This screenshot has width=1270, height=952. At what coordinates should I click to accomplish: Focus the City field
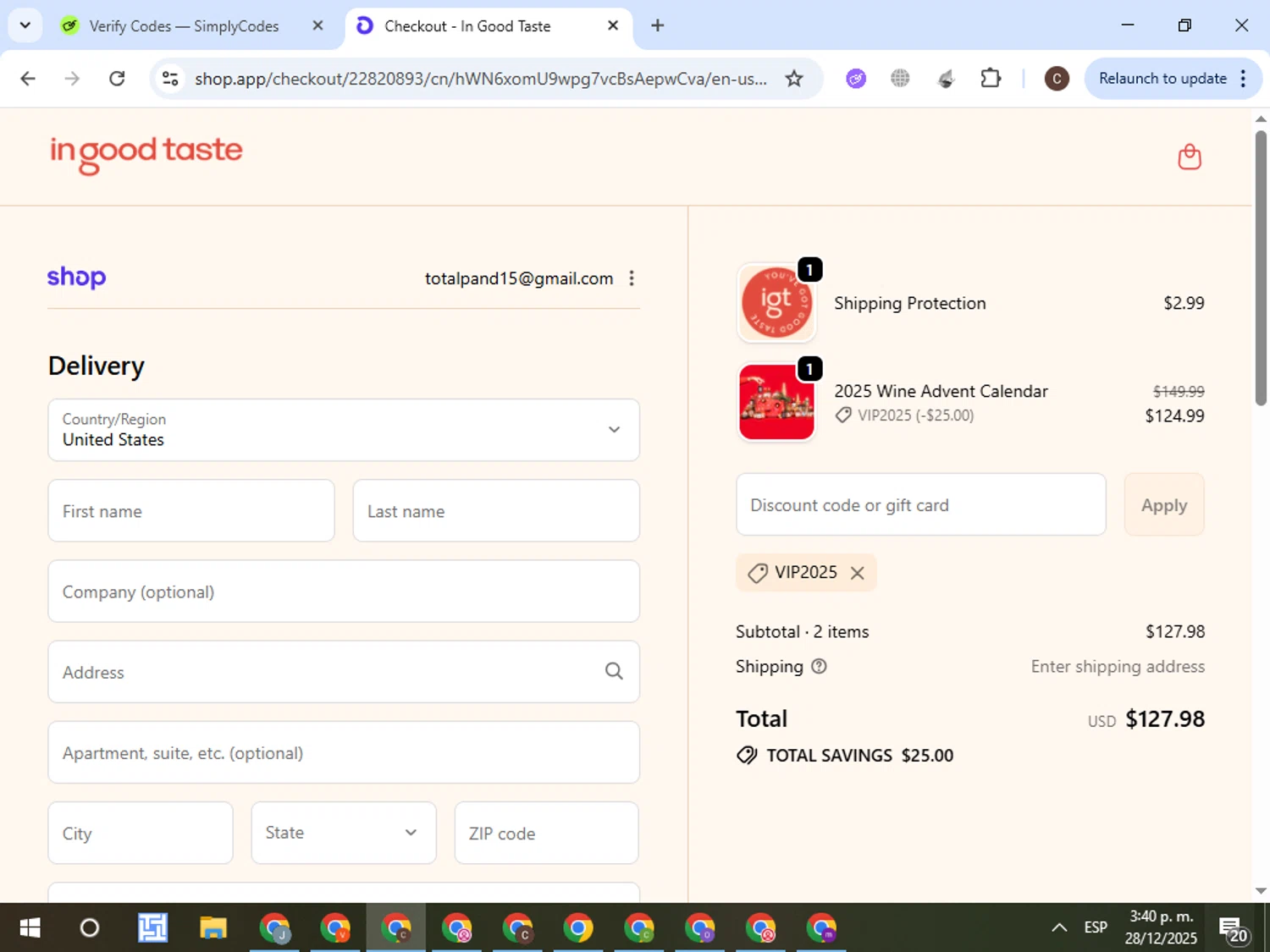coord(141,833)
